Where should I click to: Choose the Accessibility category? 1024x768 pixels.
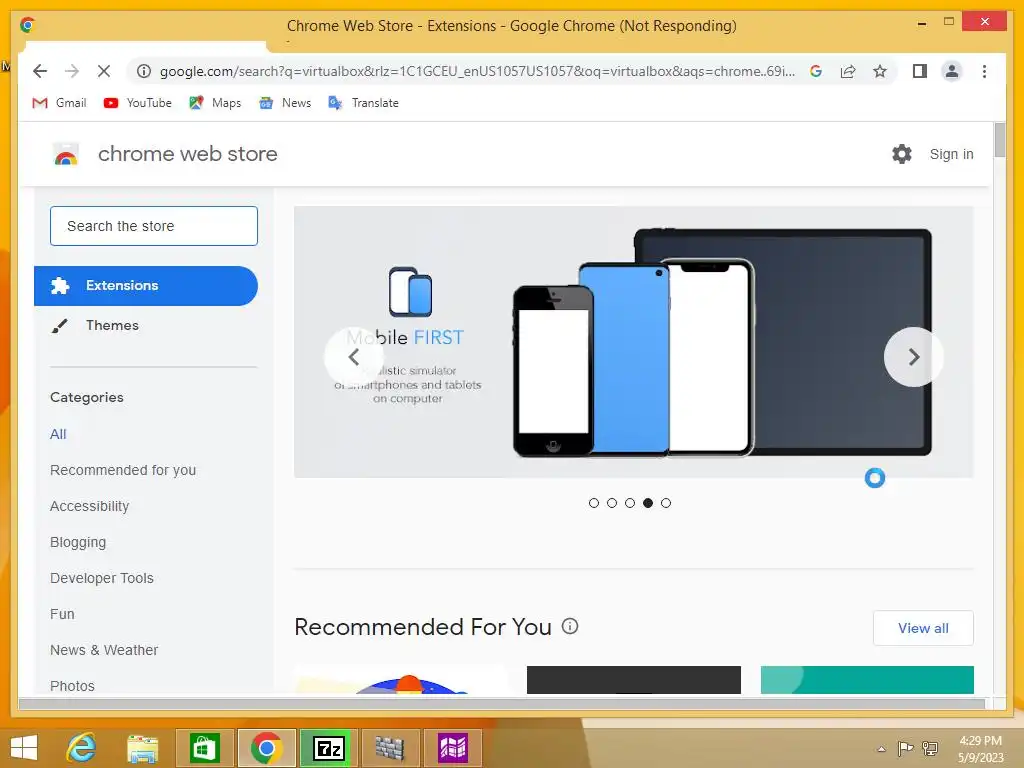(x=89, y=506)
